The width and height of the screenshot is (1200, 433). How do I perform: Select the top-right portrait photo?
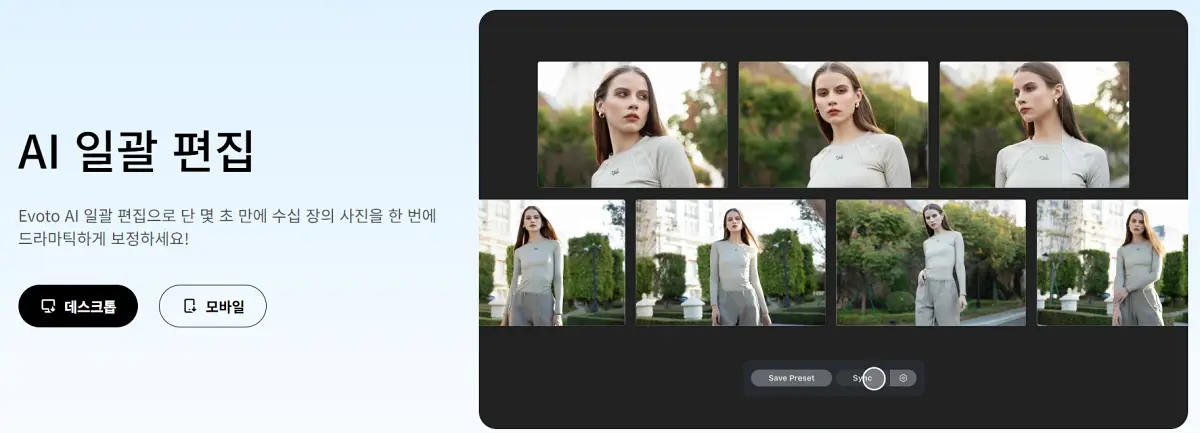coord(1034,125)
